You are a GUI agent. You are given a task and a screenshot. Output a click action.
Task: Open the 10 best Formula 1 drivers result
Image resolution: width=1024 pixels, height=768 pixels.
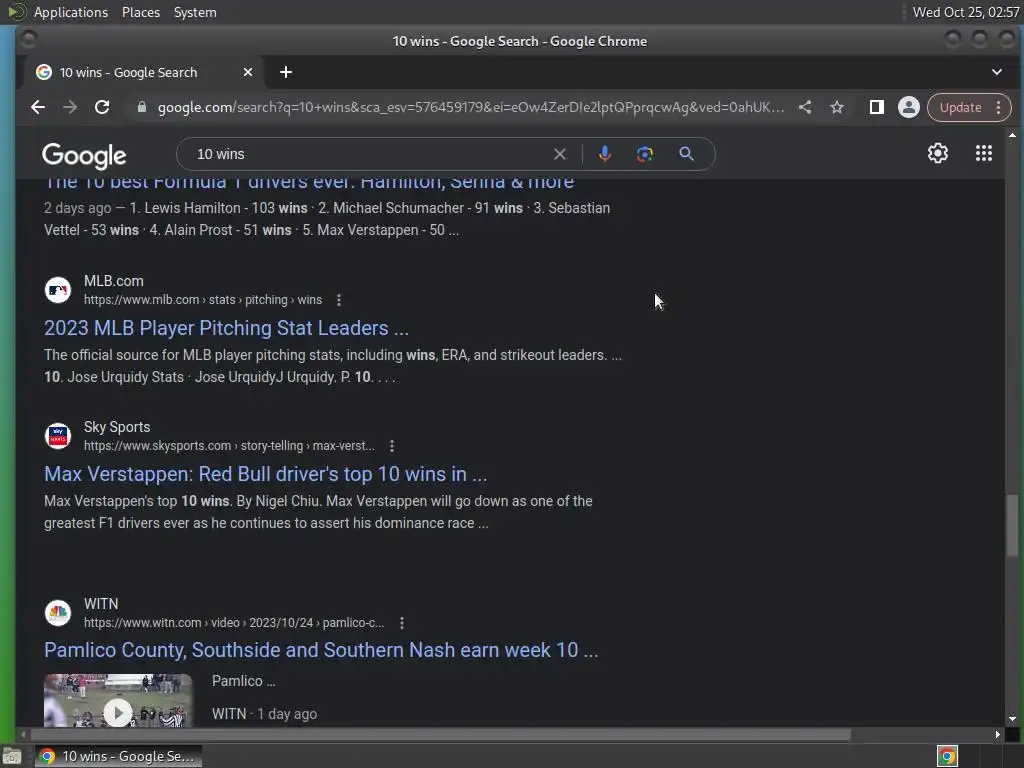309,184
